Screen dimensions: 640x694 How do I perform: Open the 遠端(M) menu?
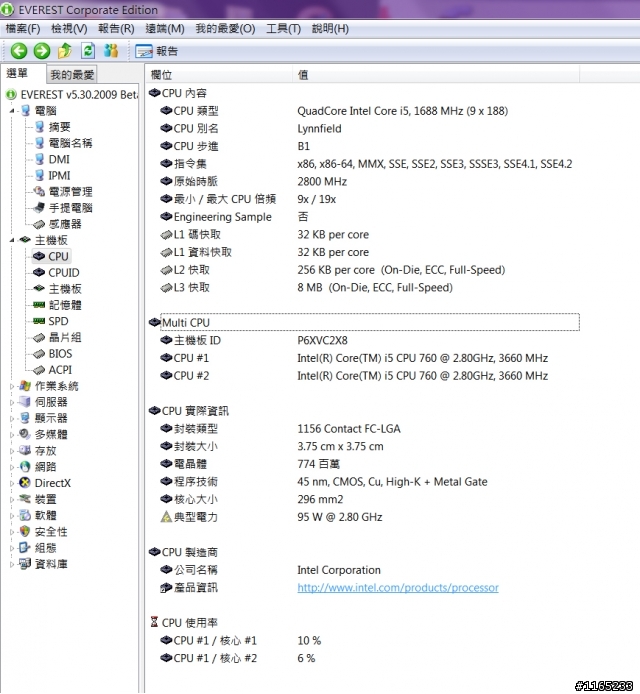(165, 29)
